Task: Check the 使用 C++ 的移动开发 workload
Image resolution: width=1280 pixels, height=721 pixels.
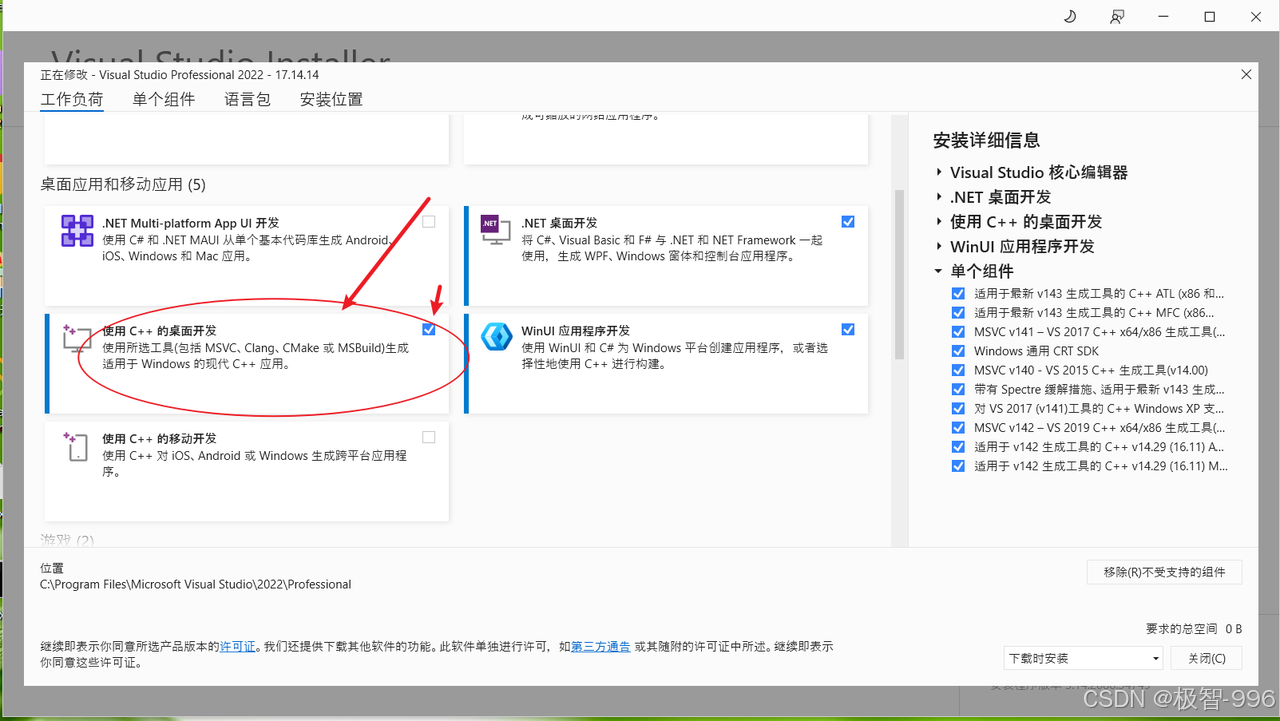Action: [429, 438]
